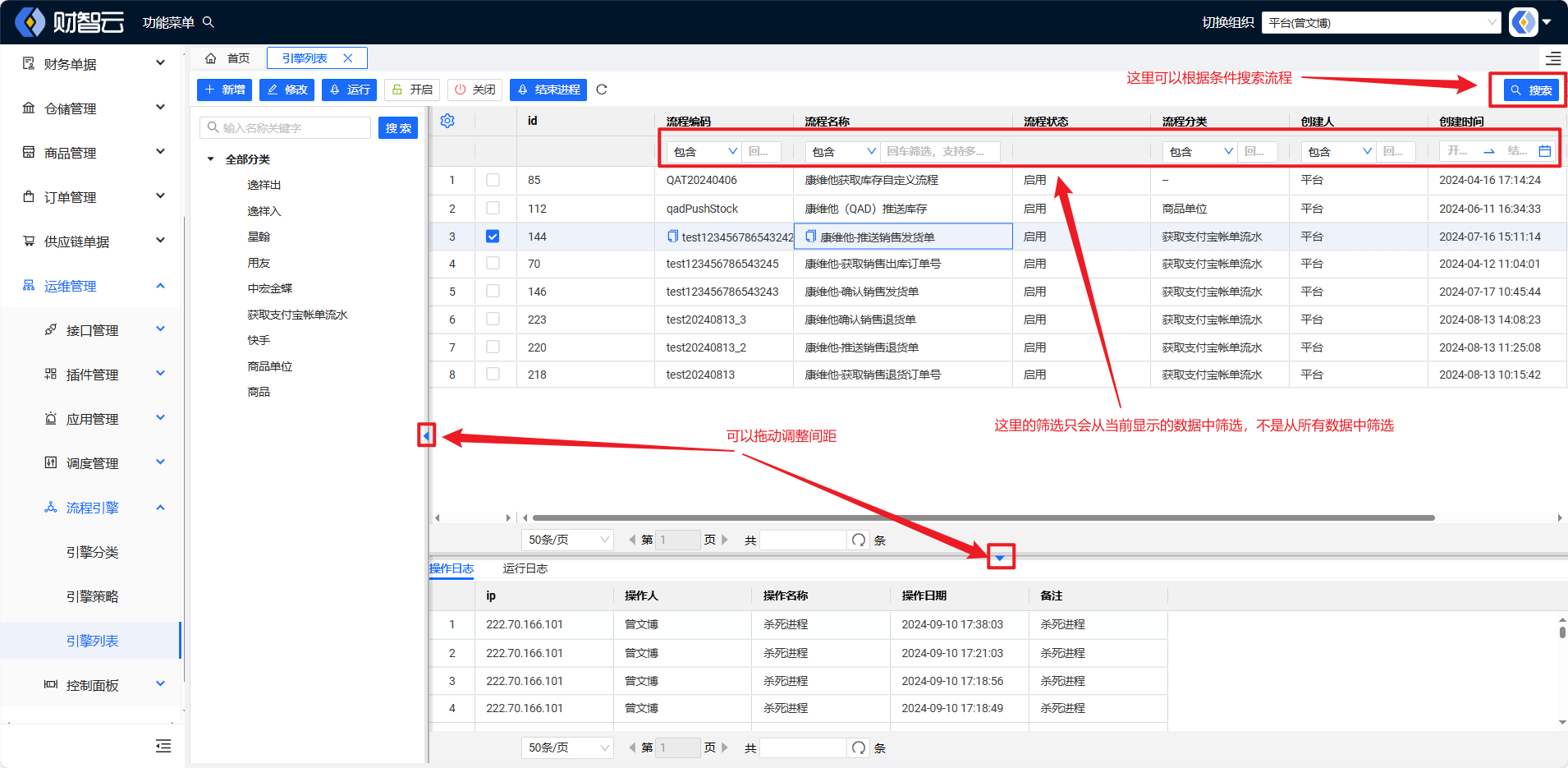
Task: Click the down arrow to collapse log panel
Action: pos(1000,558)
